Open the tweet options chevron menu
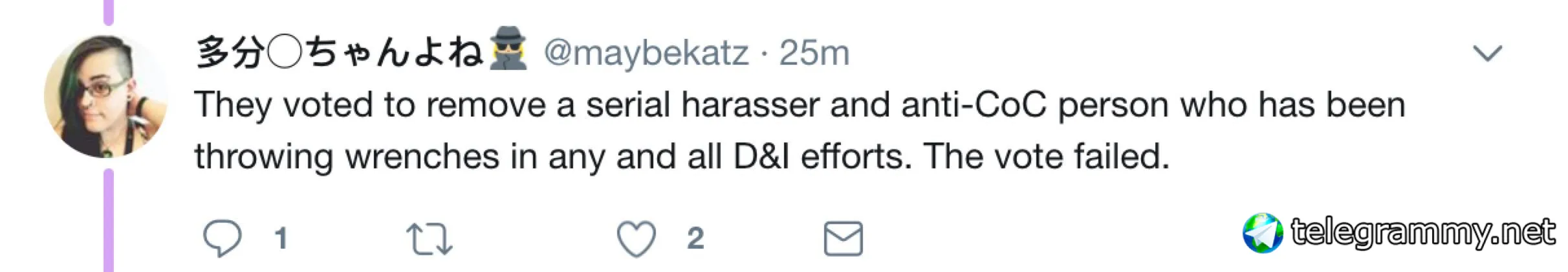The width and height of the screenshot is (1568, 272). click(1487, 53)
